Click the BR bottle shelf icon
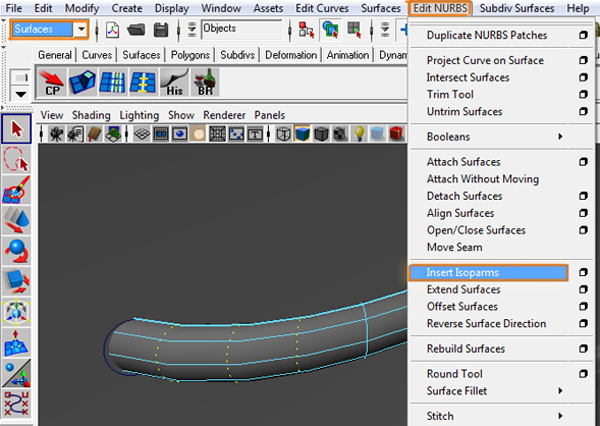Image resolution: width=600 pixels, height=426 pixels. 205,82
